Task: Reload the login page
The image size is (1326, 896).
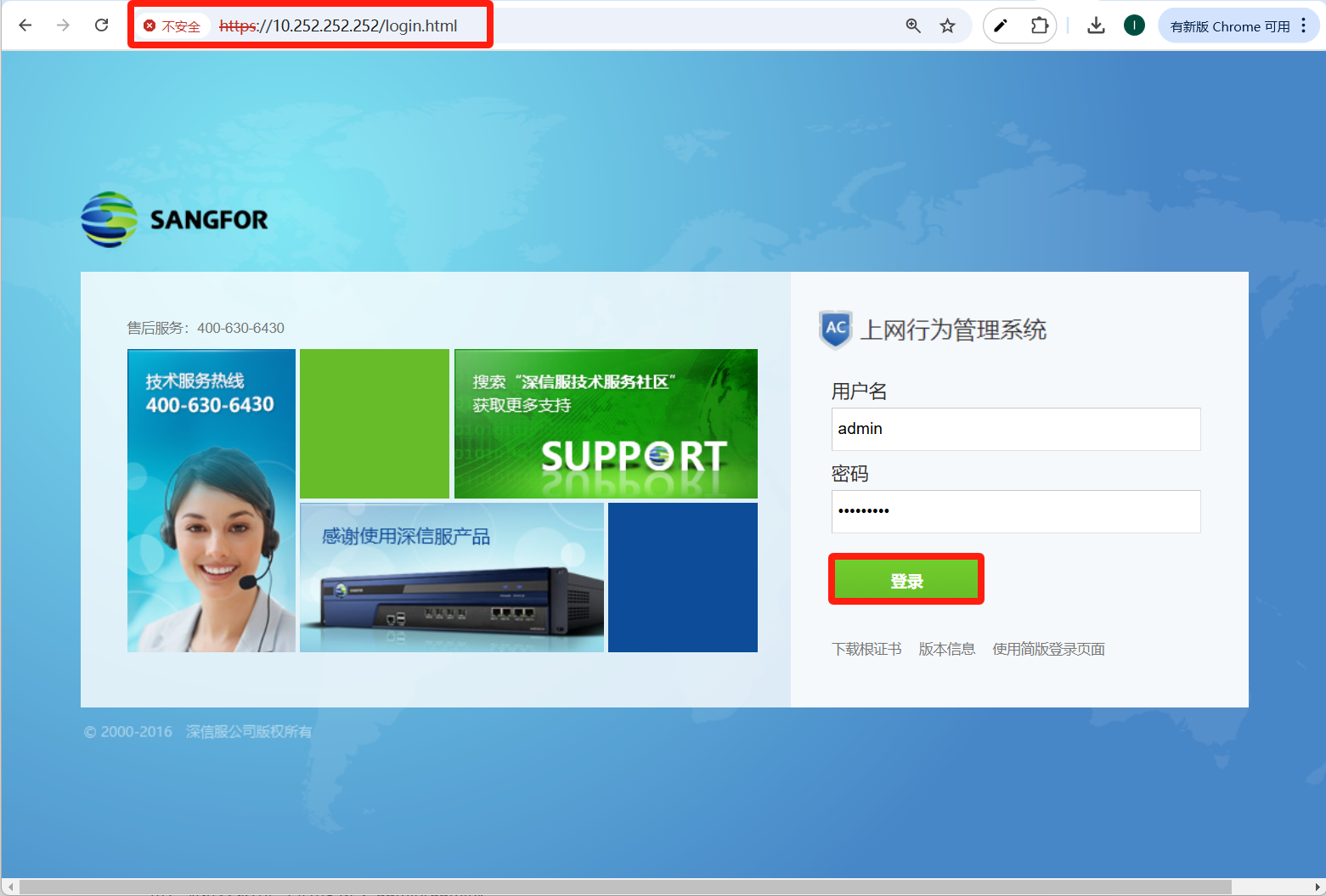Action: [101, 25]
